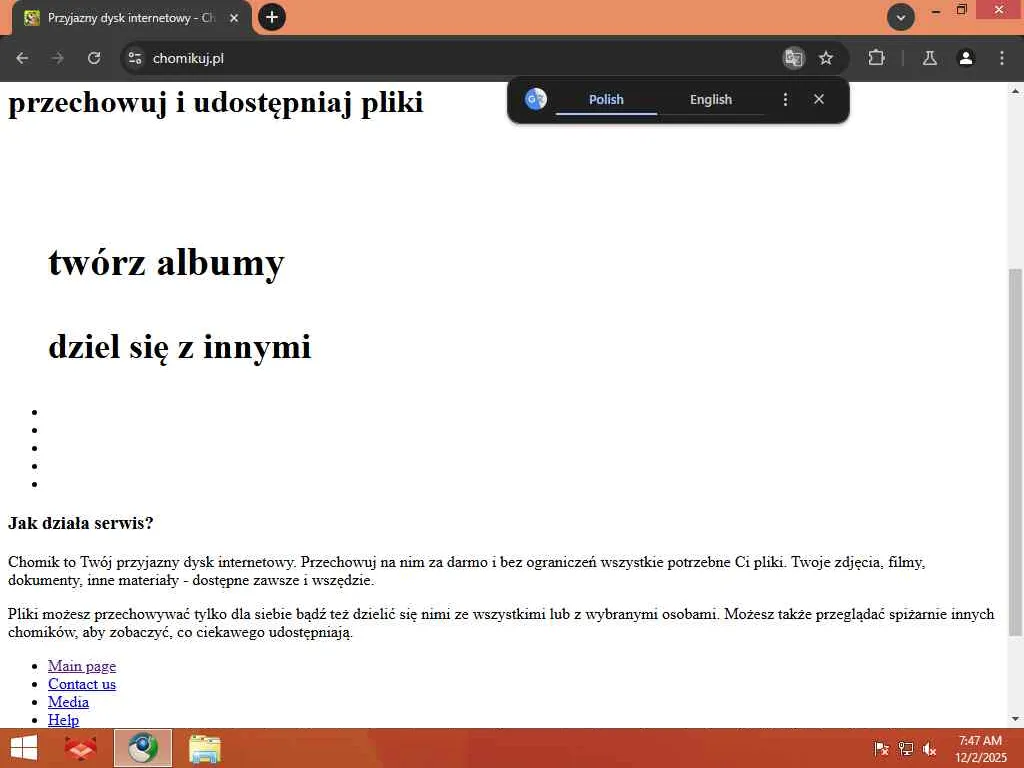The height and width of the screenshot is (768, 1024).
Task: Click the browser icon in taskbar
Action: click(x=143, y=748)
